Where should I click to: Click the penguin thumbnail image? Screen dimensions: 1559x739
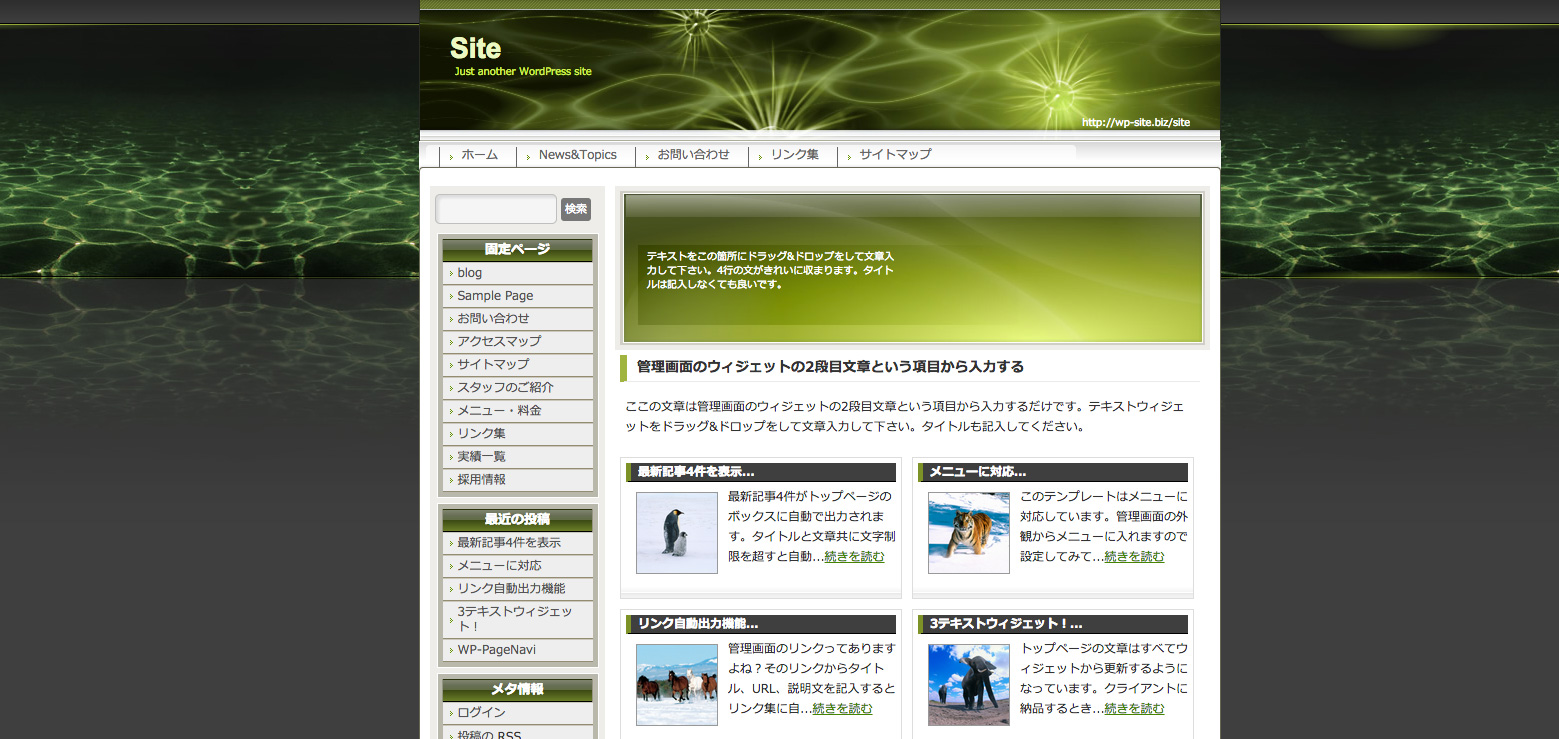pos(677,533)
